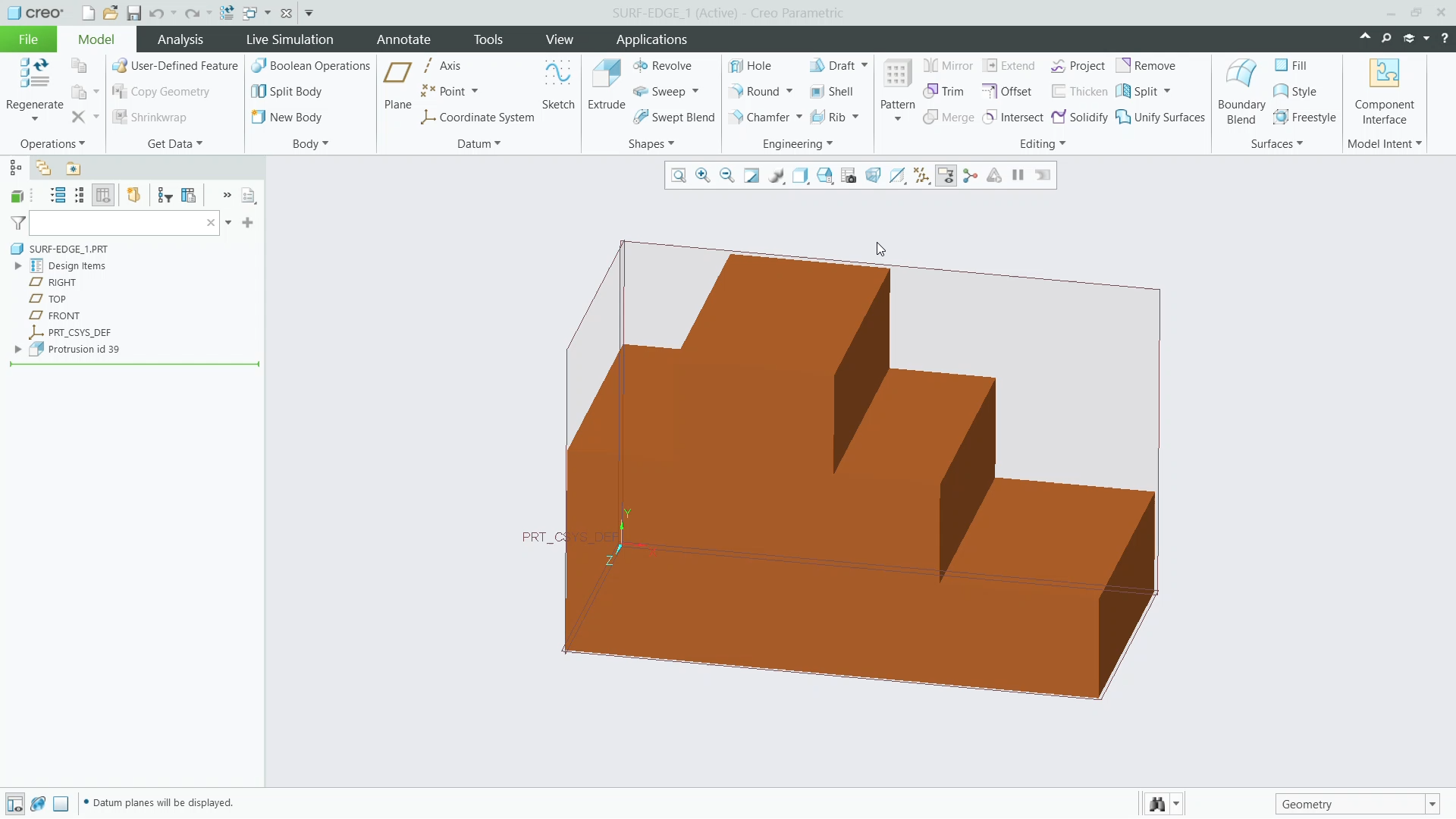The width and height of the screenshot is (1456, 819).
Task: Open the Pattern dropdown arrow
Action: 898,118
